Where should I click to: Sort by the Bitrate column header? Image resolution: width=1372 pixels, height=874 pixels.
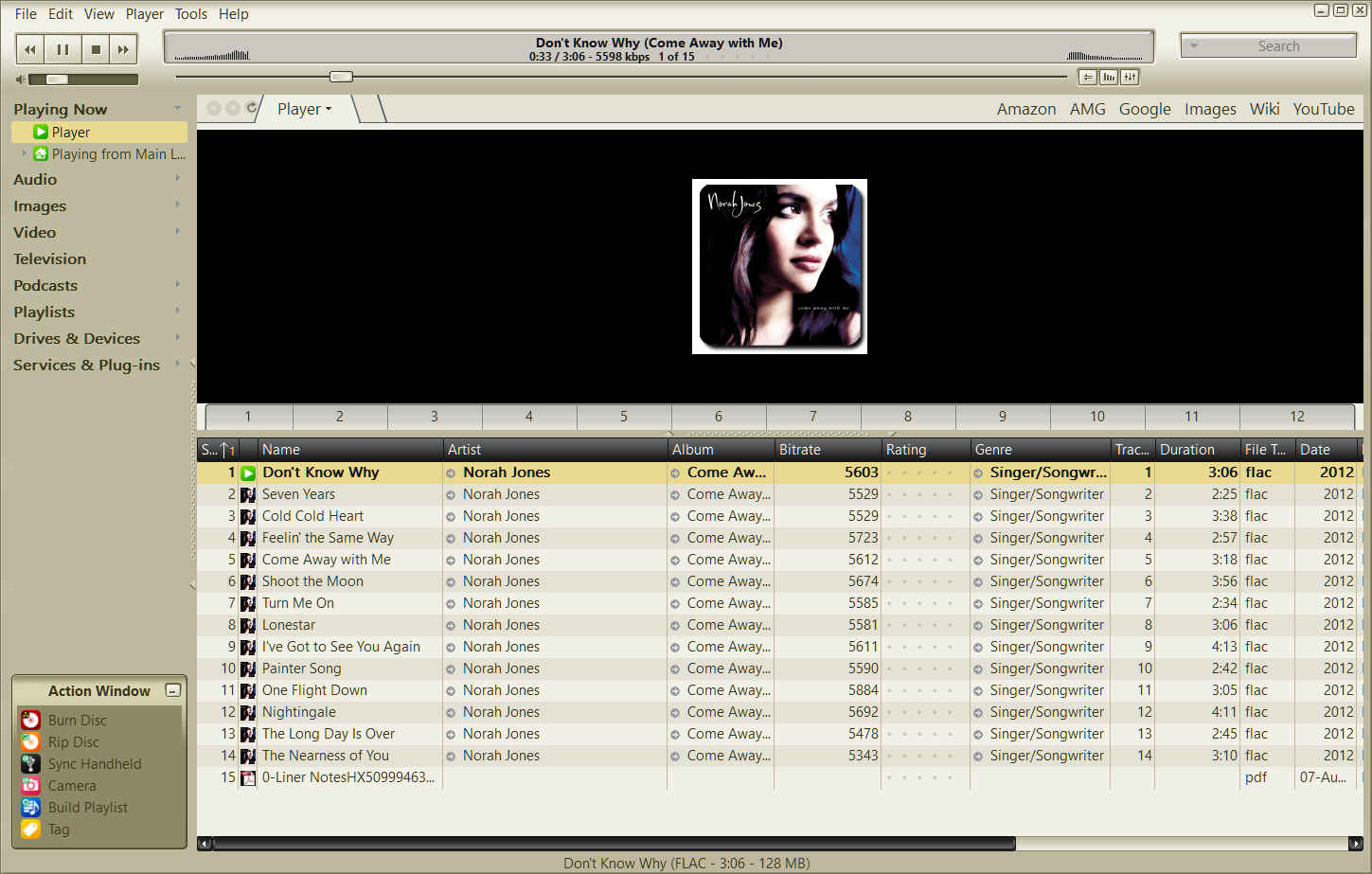point(828,450)
